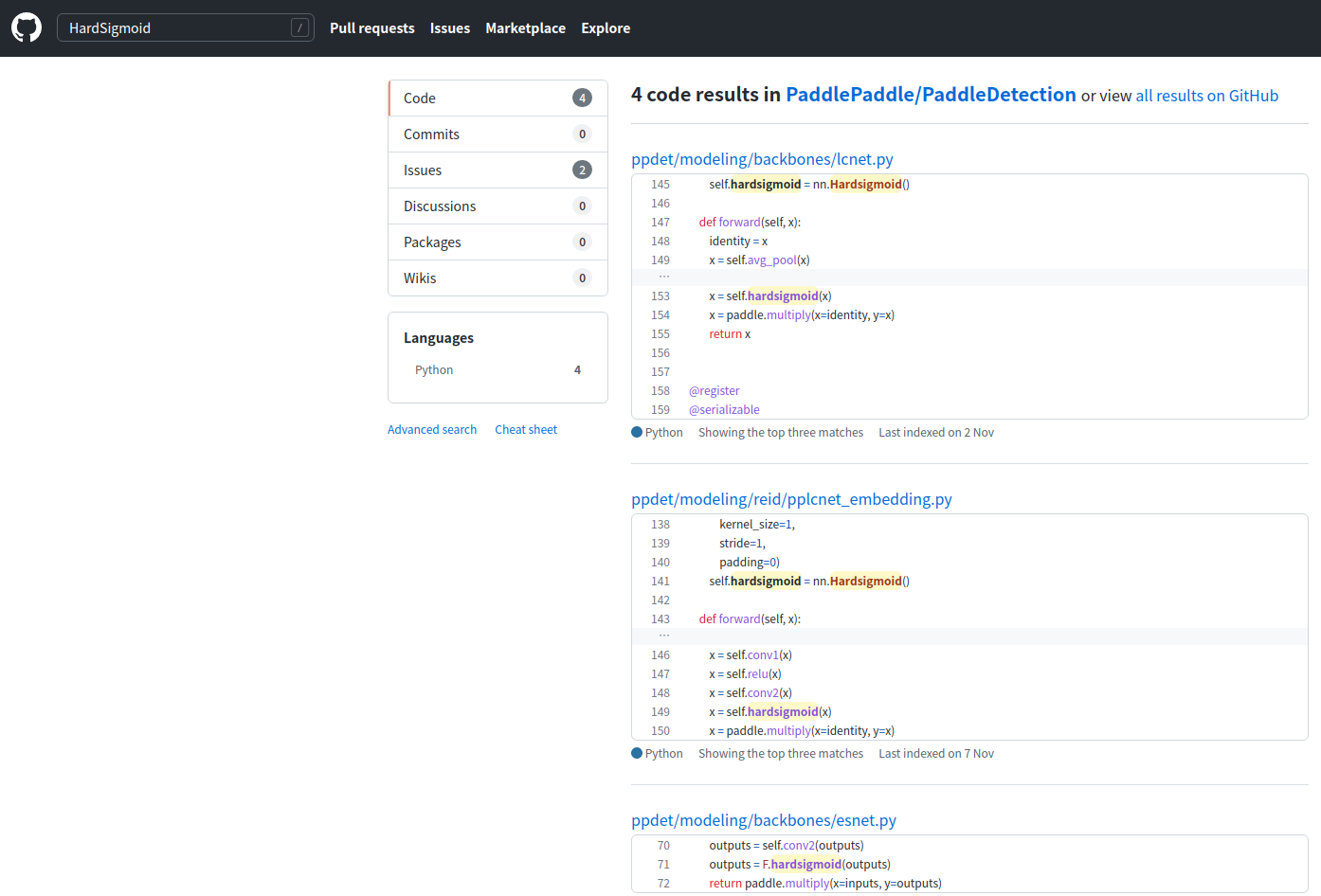Click 'return x' on line 155
The width and height of the screenshot is (1321, 896).
(x=730, y=334)
